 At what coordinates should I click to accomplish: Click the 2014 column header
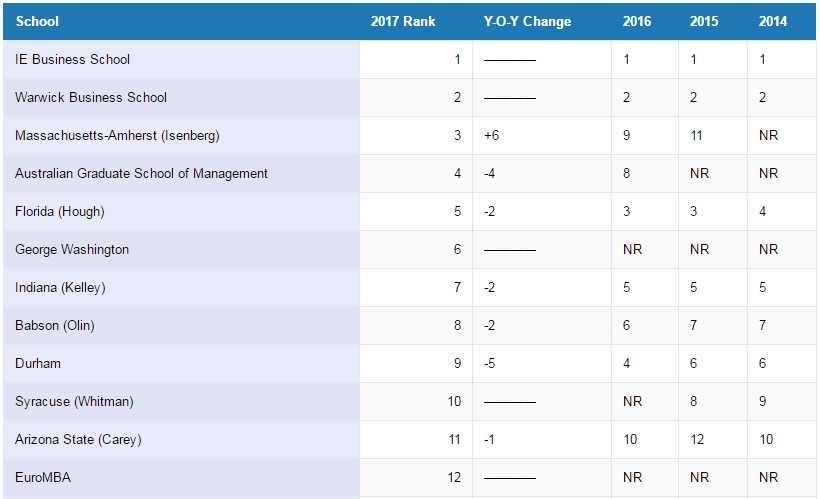coord(773,21)
